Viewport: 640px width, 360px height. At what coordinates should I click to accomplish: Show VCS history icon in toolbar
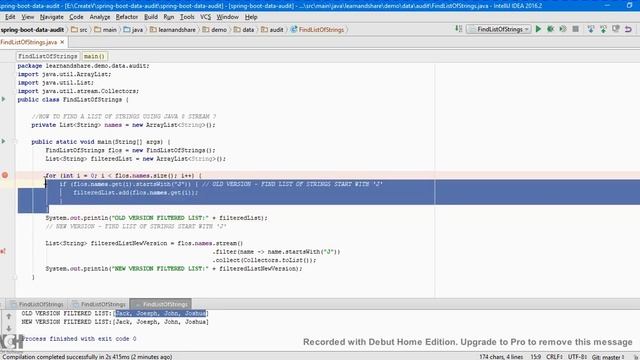tap(616, 29)
